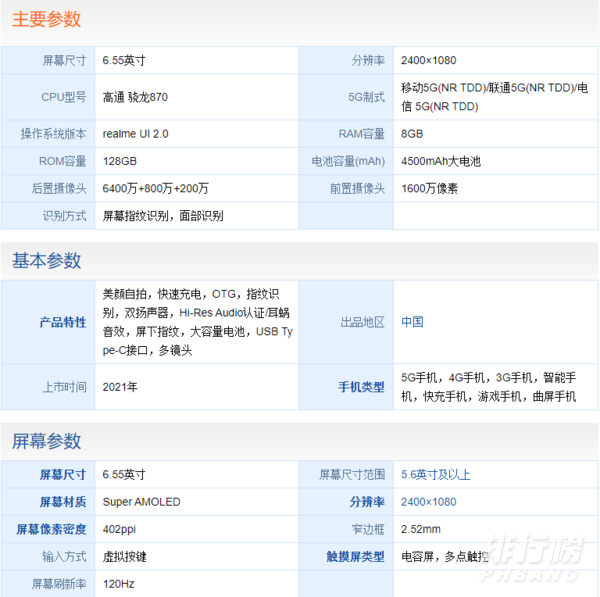Click the 虚拟按键 input value

tap(124, 556)
